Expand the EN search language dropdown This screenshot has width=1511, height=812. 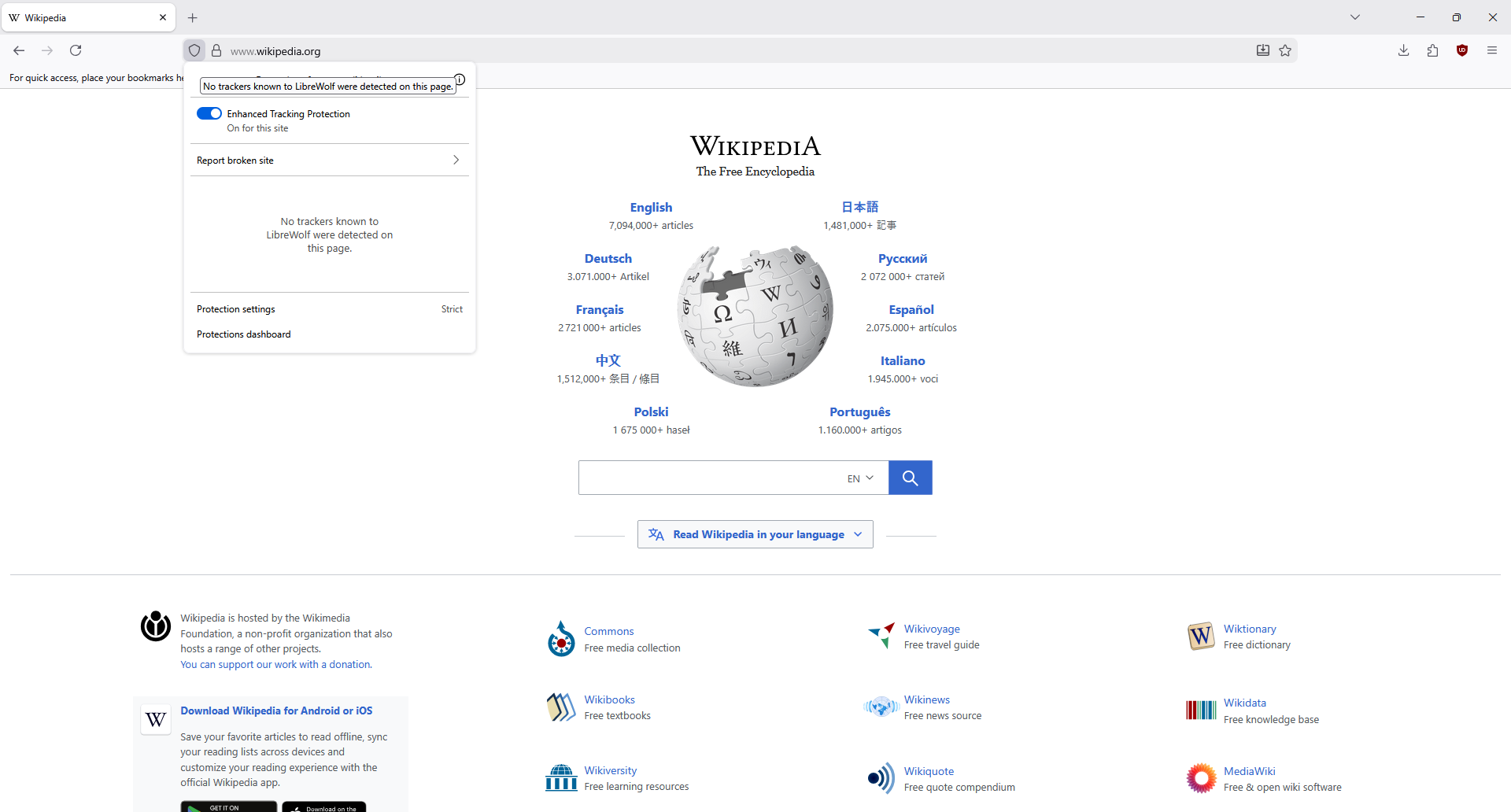coord(860,478)
